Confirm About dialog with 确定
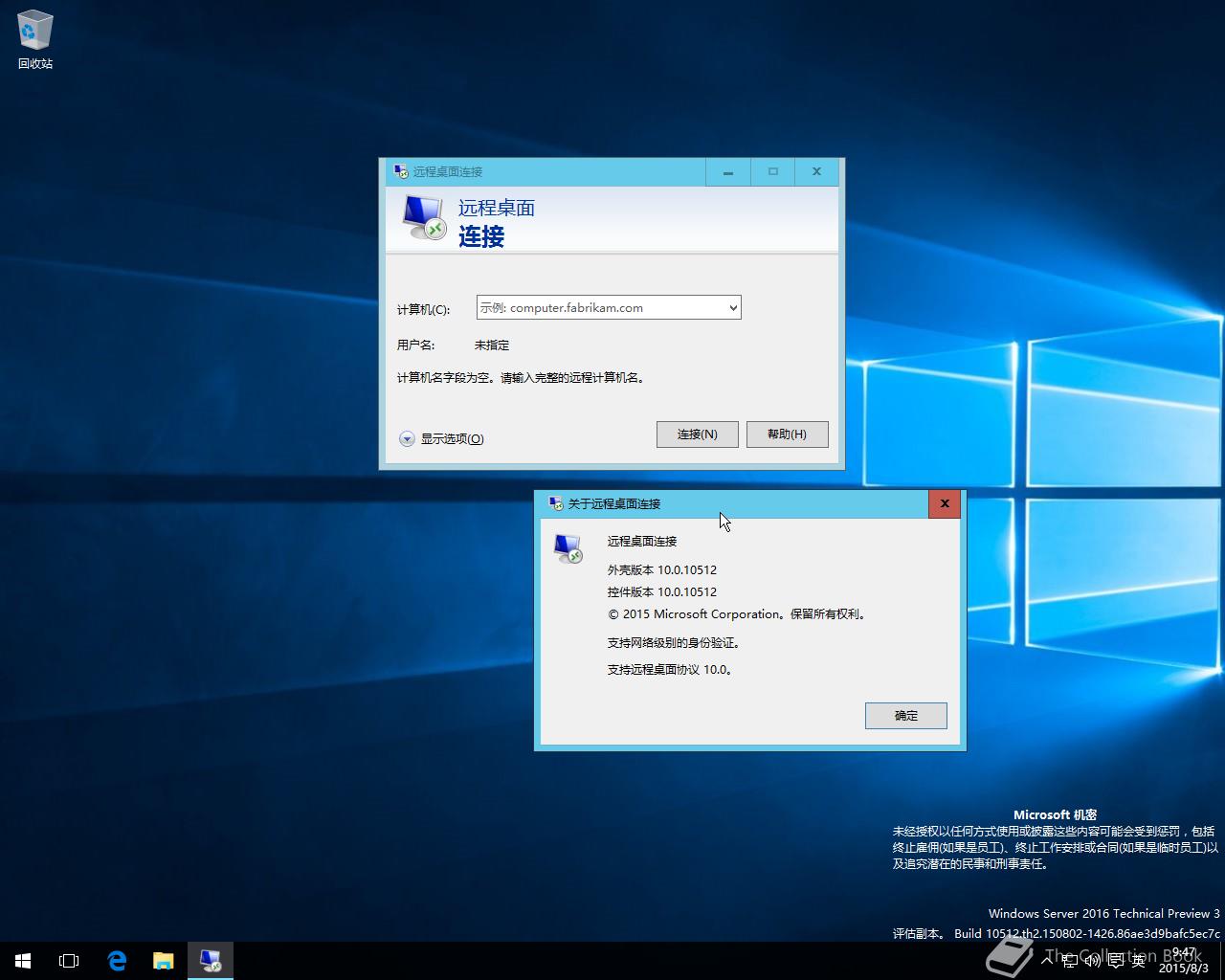1225x980 pixels. 906,716
